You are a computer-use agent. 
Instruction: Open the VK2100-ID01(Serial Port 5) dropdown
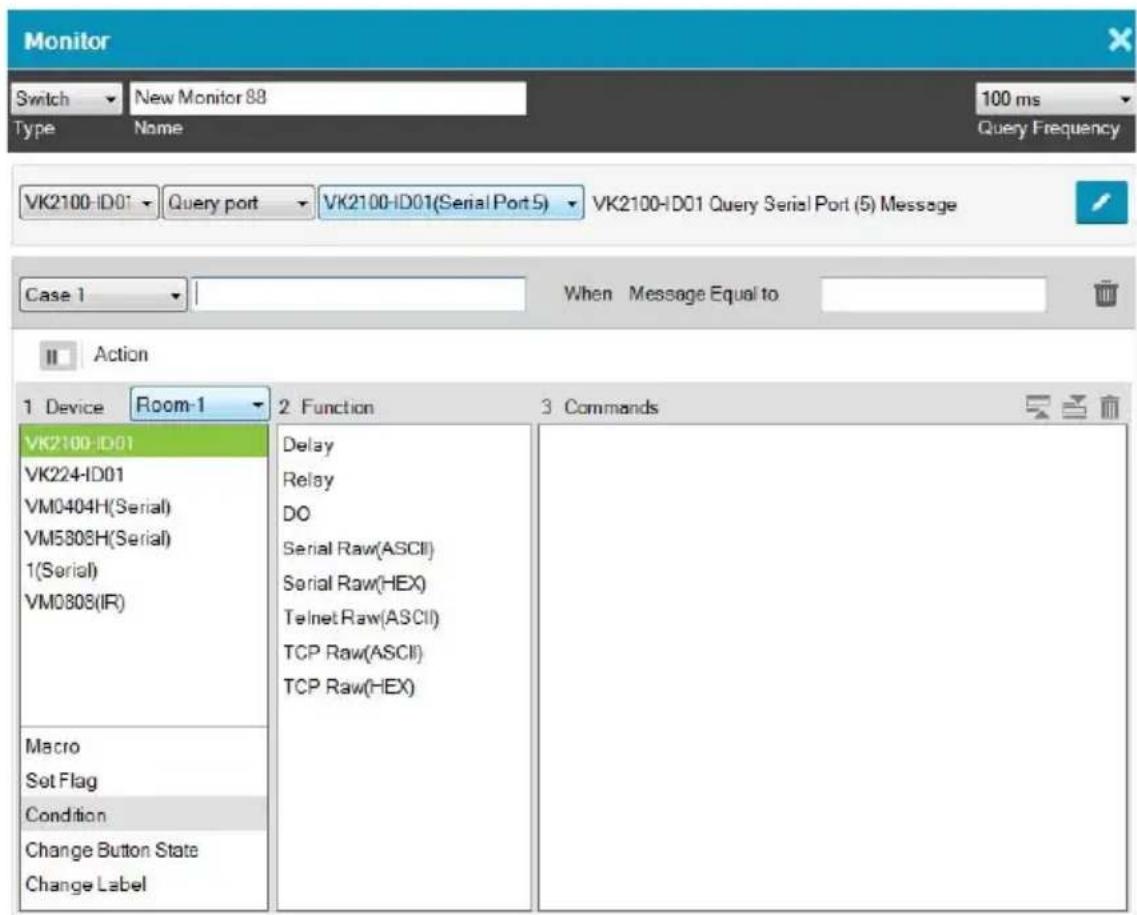(x=450, y=203)
